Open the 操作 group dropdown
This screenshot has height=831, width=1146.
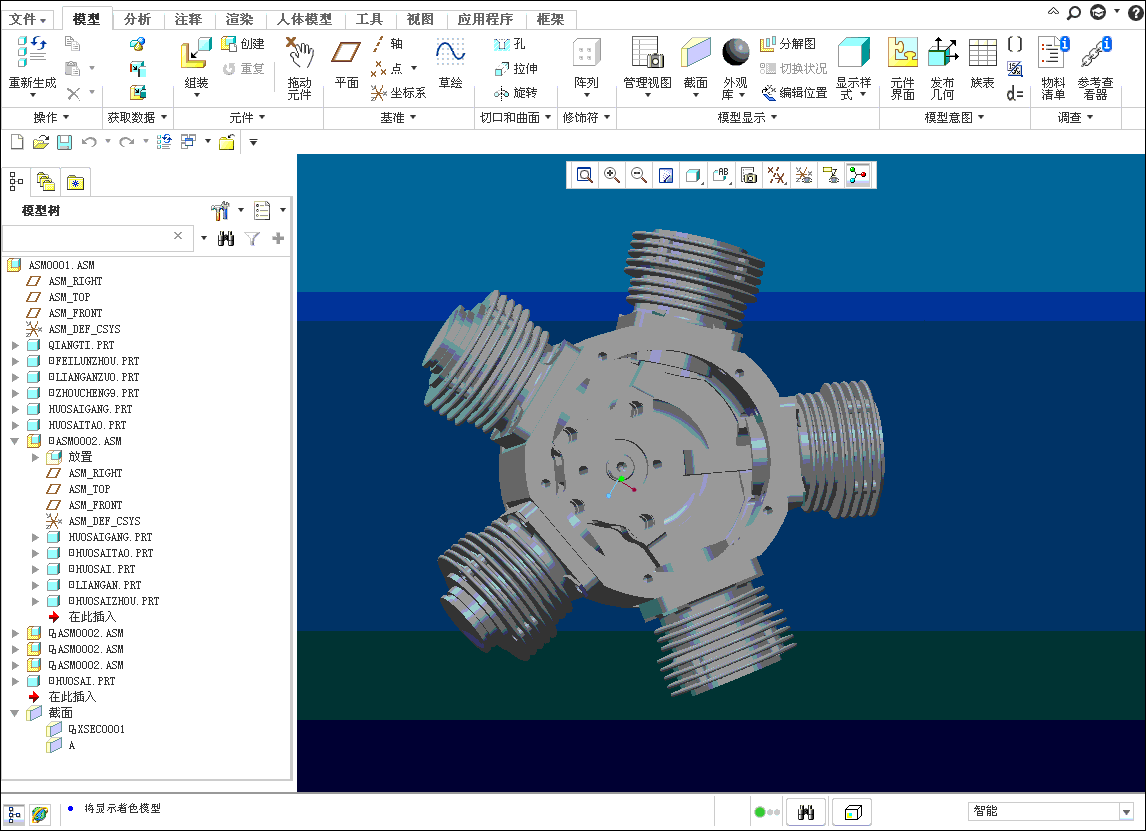(51, 118)
